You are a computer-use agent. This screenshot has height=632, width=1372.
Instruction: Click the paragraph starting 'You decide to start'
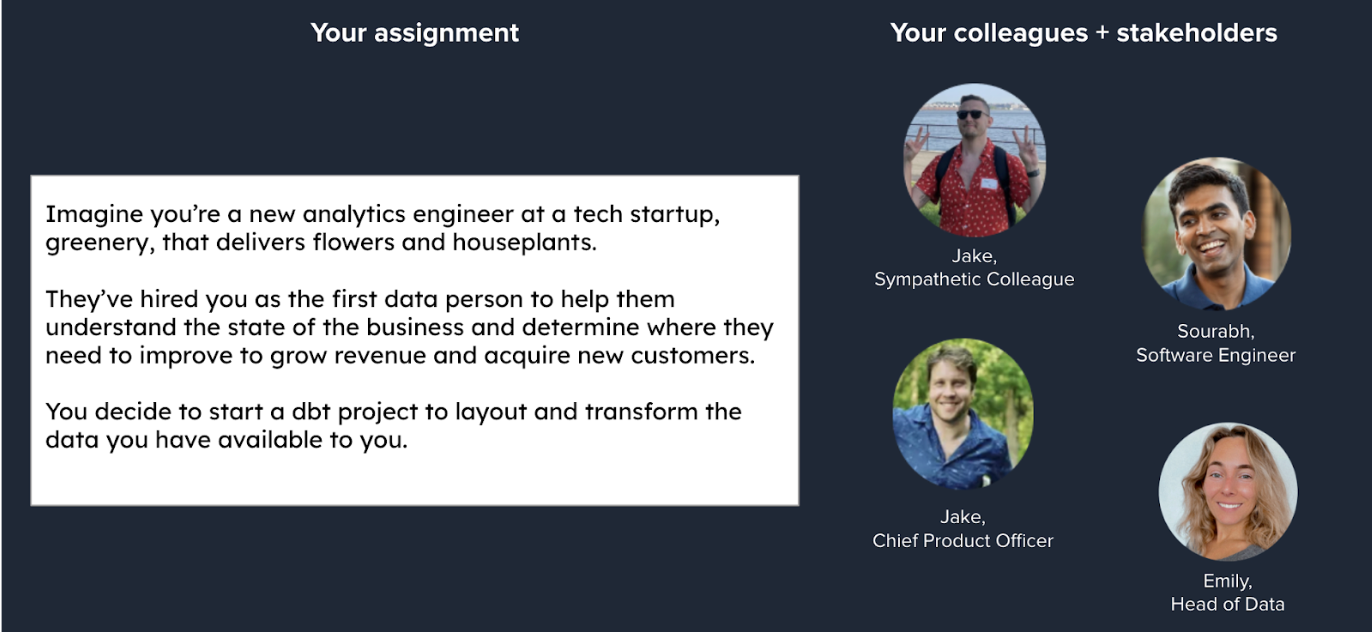click(x=394, y=426)
